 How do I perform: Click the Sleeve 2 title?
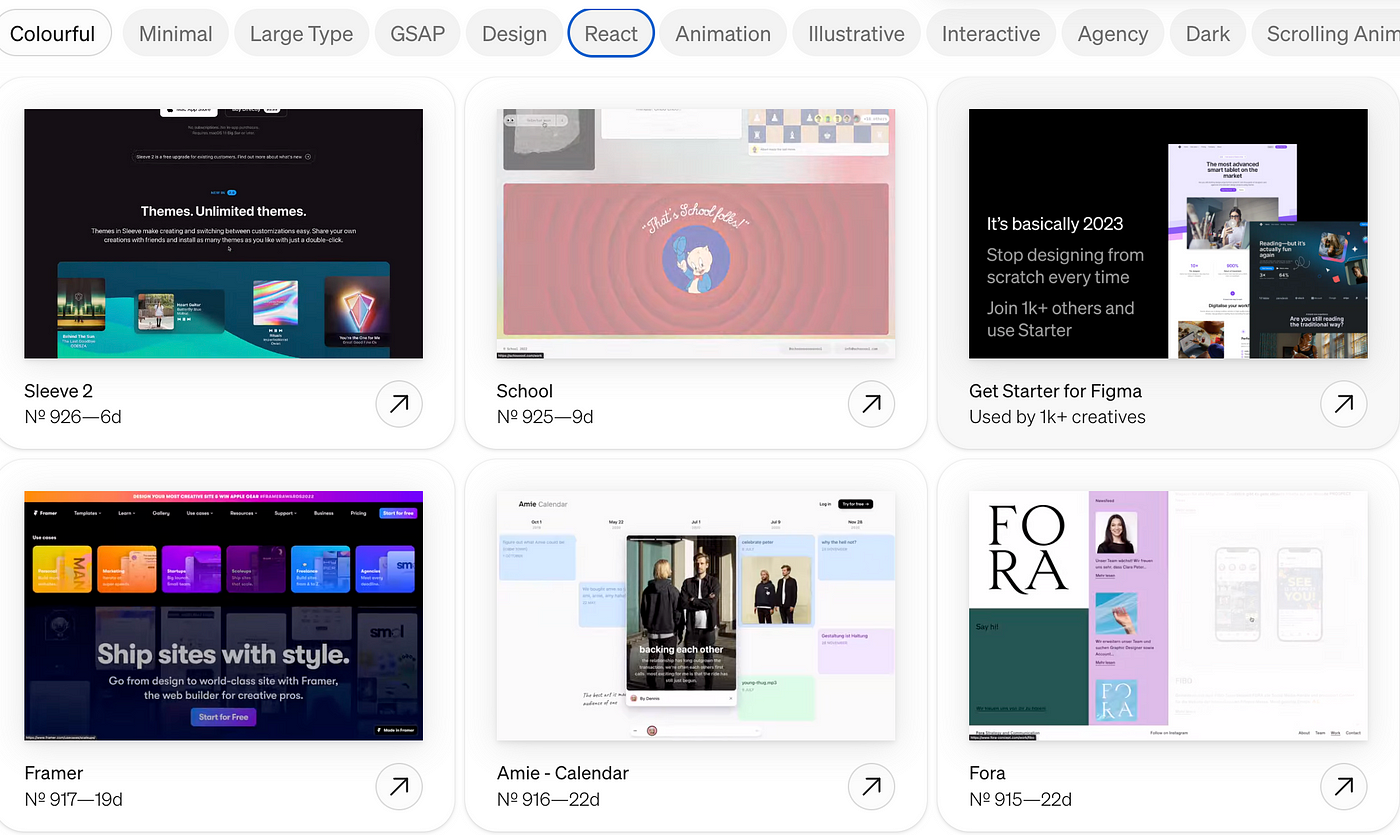[x=59, y=391]
